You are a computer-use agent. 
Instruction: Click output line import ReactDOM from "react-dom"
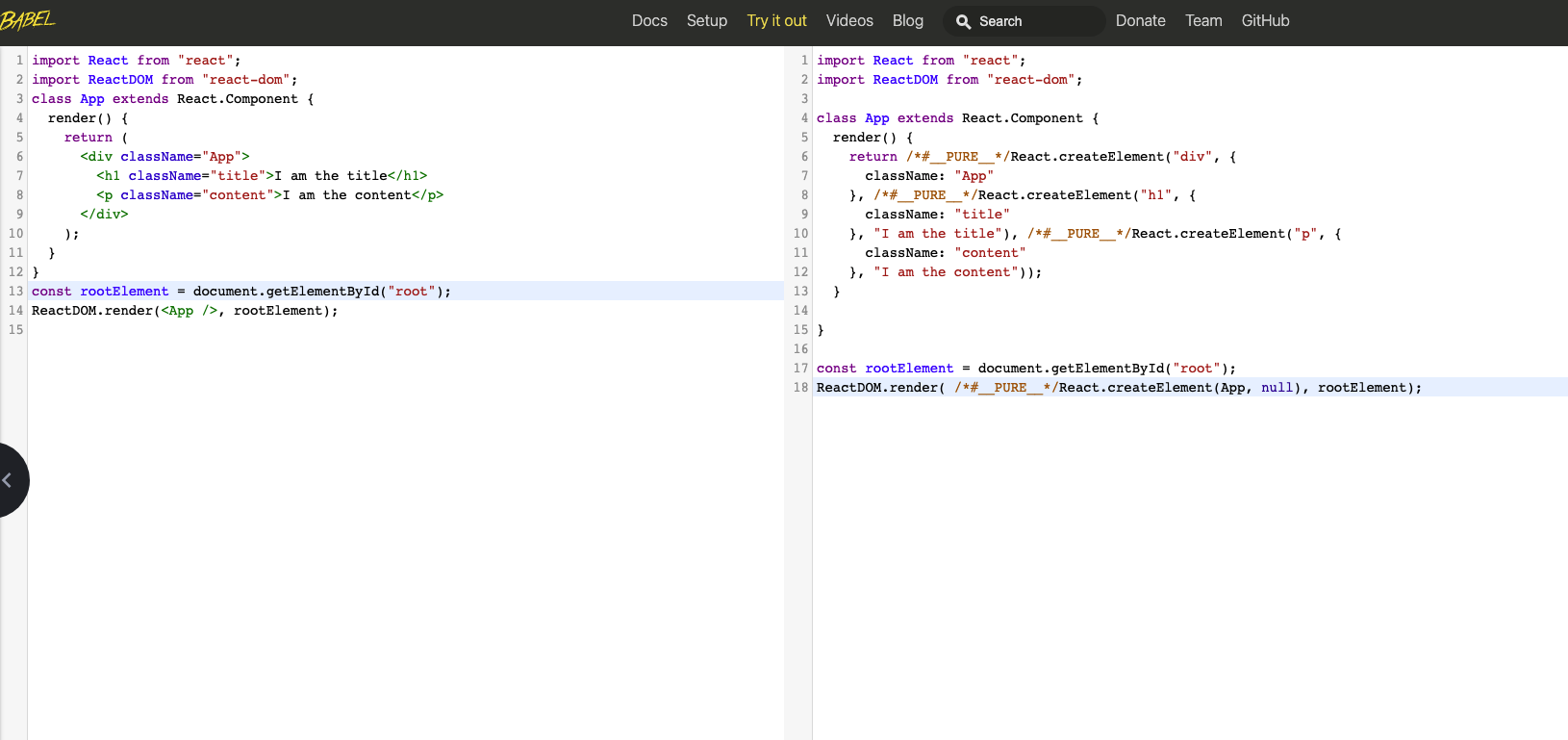[949, 79]
